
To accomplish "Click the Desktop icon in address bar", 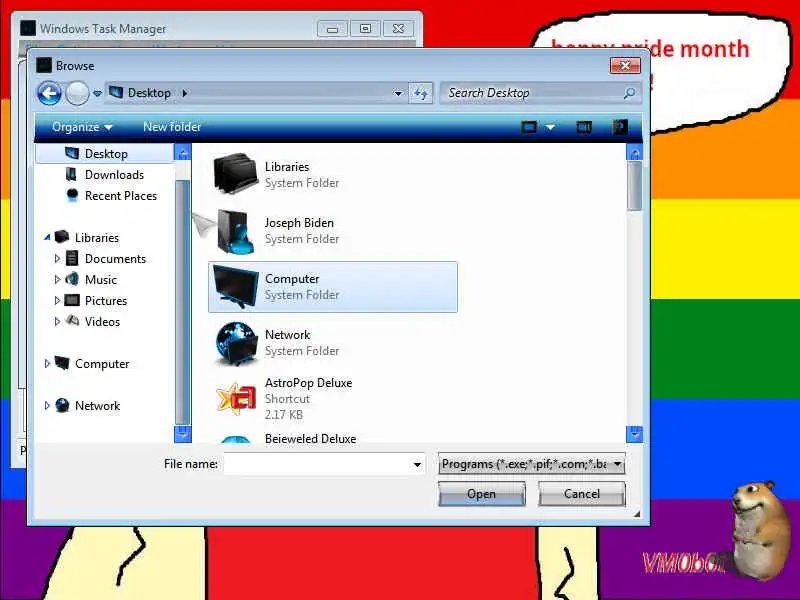I will point(116,92).
